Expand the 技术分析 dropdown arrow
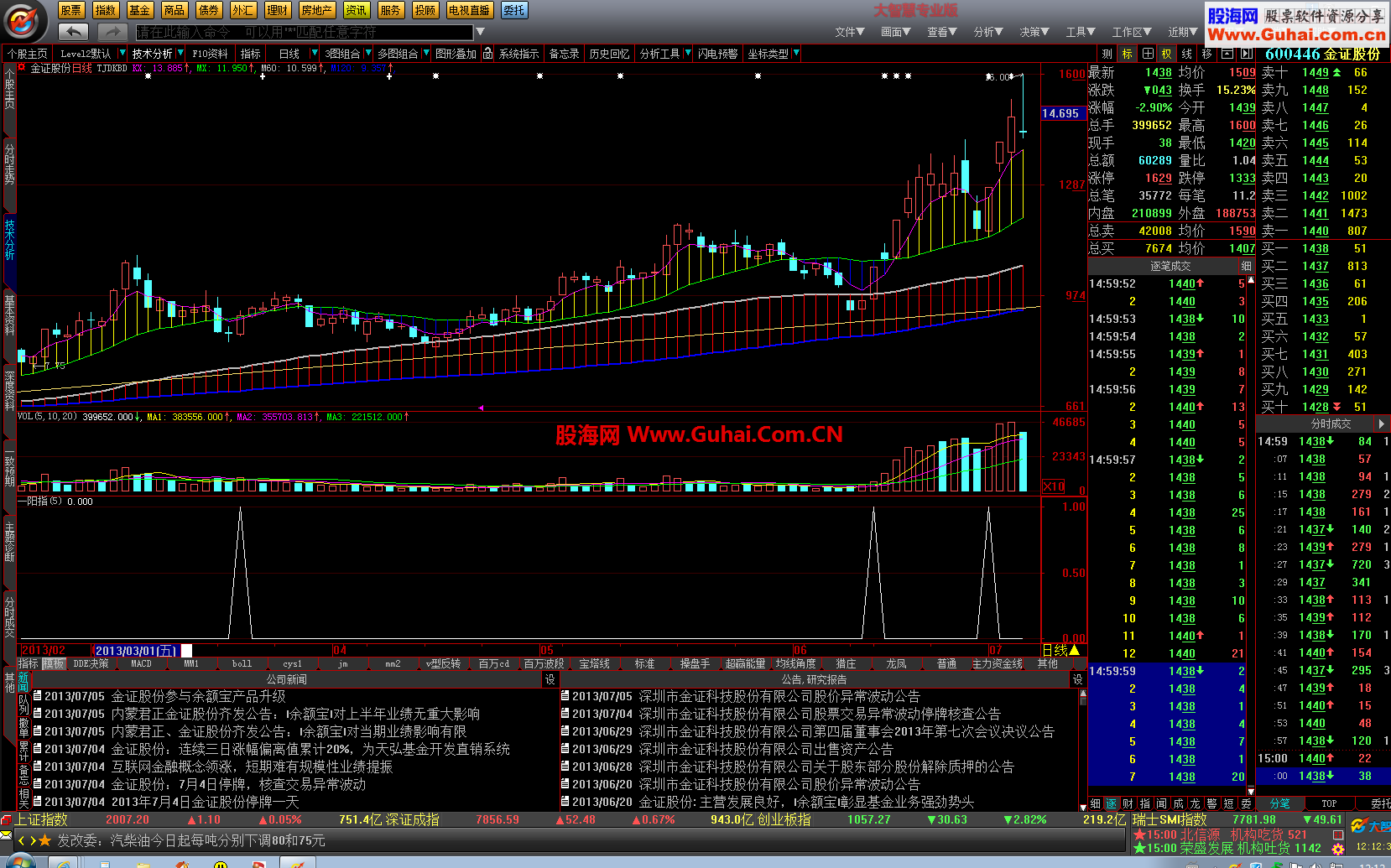 tap(180, 54)
